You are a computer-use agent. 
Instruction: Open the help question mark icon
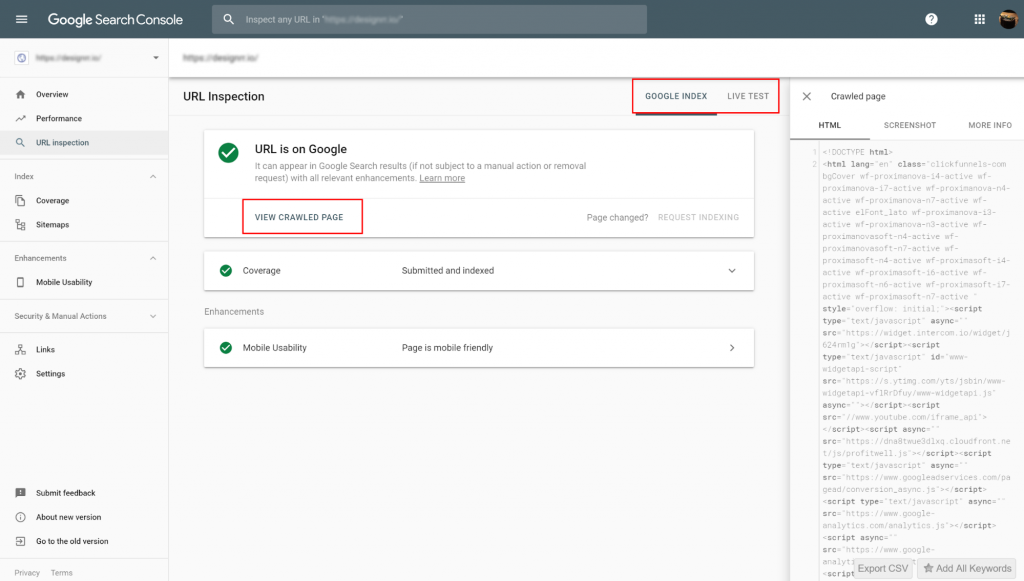click(x=930, y=18)
